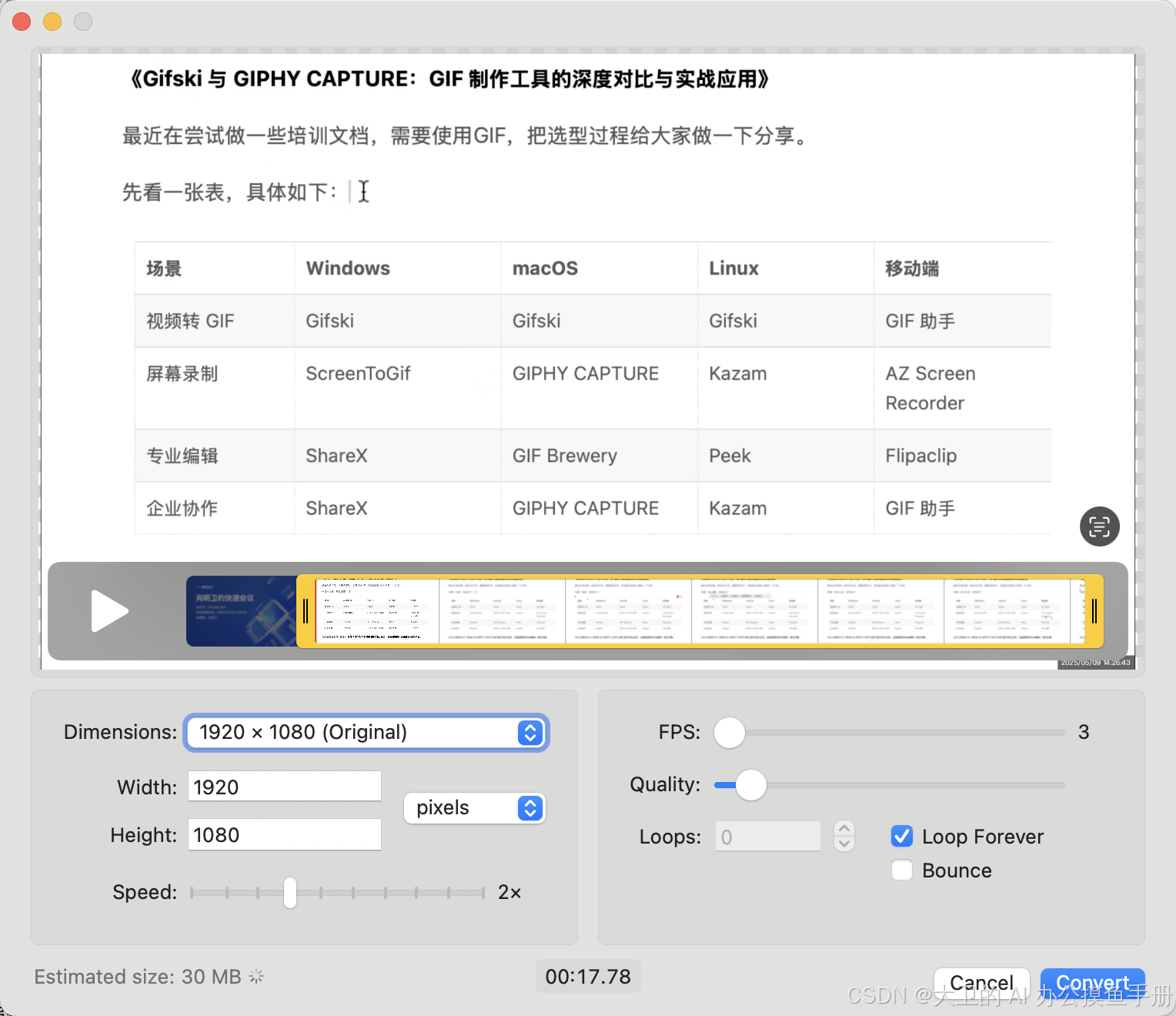Open the pixels unit dropdown

(x=475, y=808)
